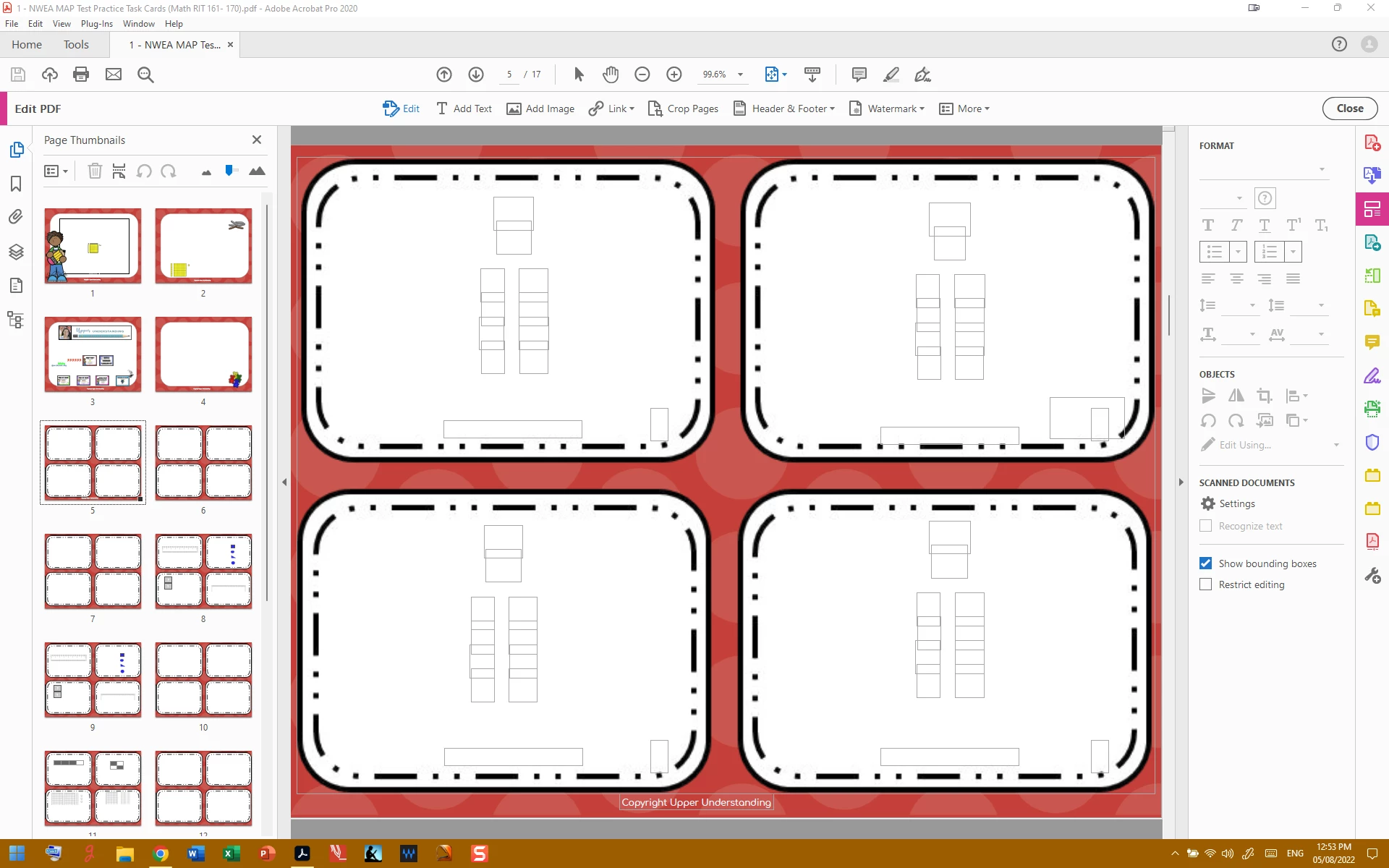Screen dimensions: 1389x868
Task: Select page 8 thumbnail
Action: [x=203, y=571]
